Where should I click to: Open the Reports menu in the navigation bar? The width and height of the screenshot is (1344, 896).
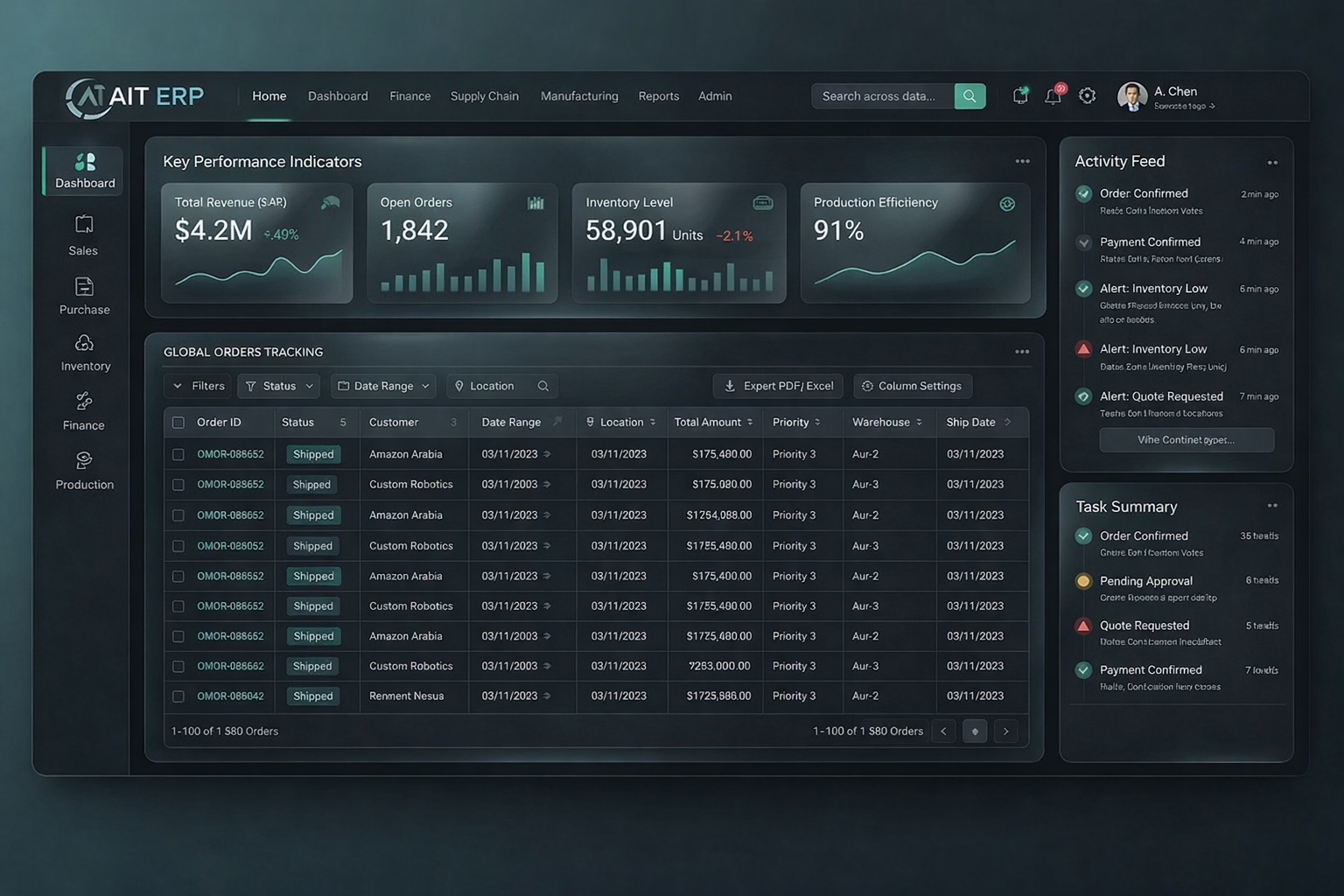click(x=658, y=96)
